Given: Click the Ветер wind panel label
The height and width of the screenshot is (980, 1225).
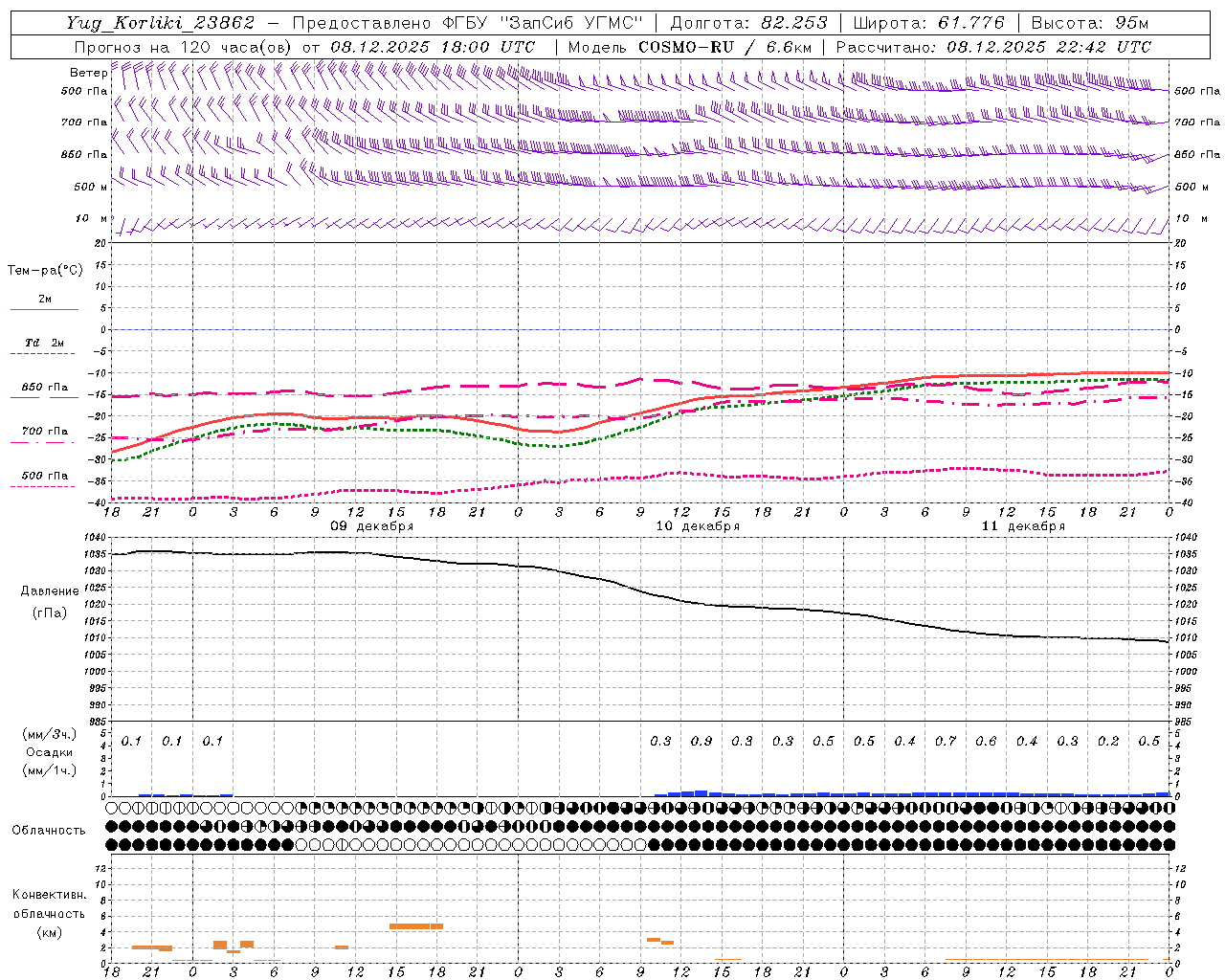Looking at the screenshot, I should [89, 73].
